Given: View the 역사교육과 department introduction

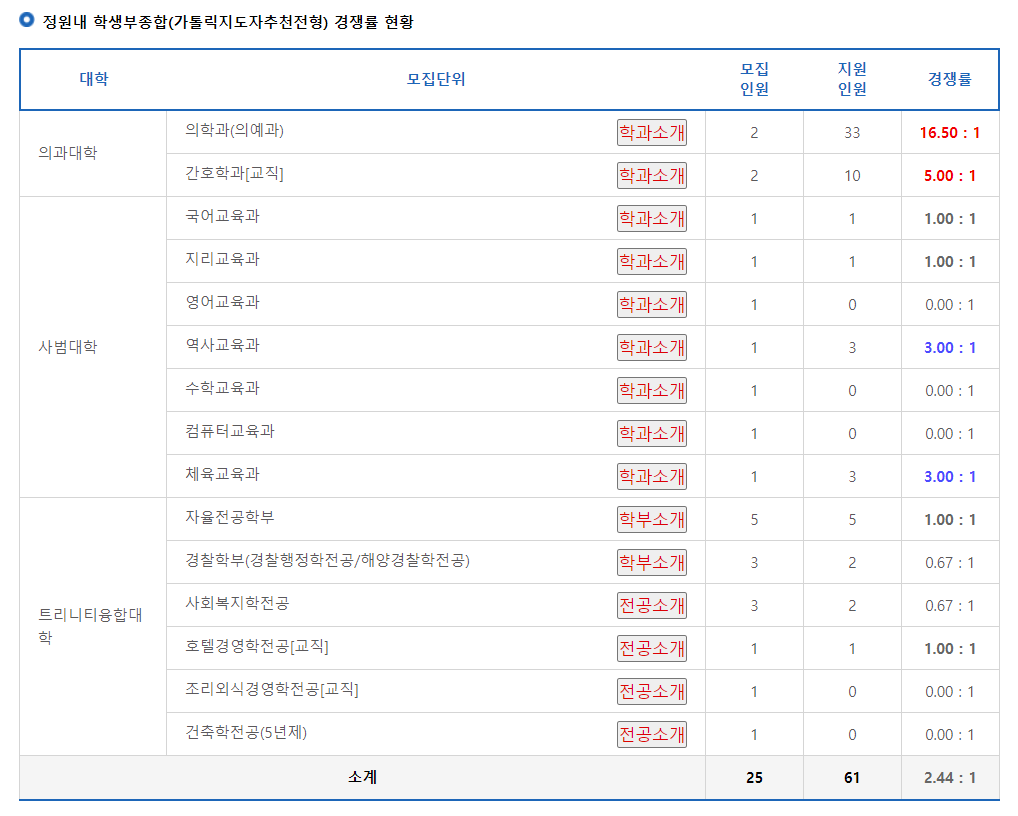Looking at the screenshot, I should 651,346.
